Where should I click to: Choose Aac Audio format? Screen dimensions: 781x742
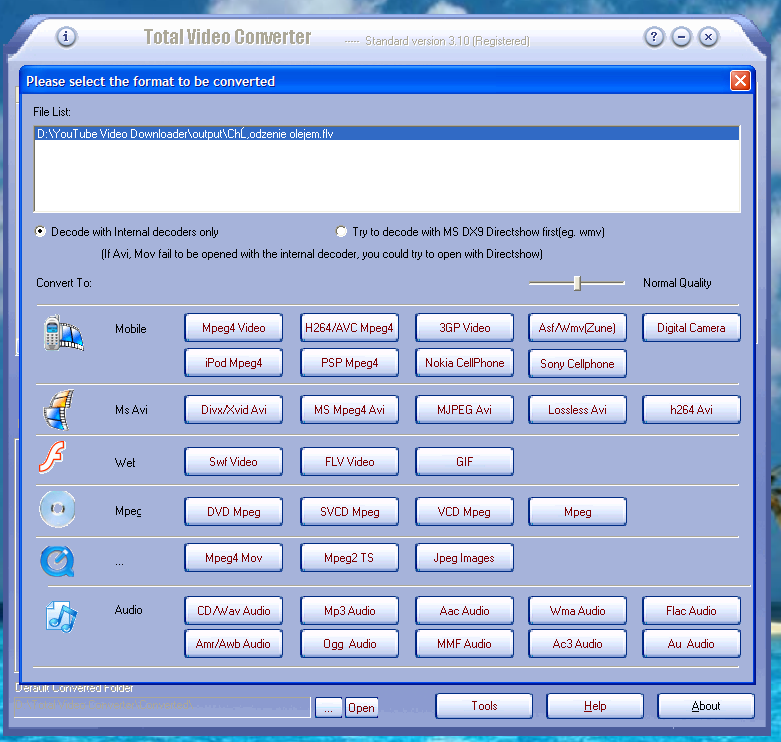(464, 611)
